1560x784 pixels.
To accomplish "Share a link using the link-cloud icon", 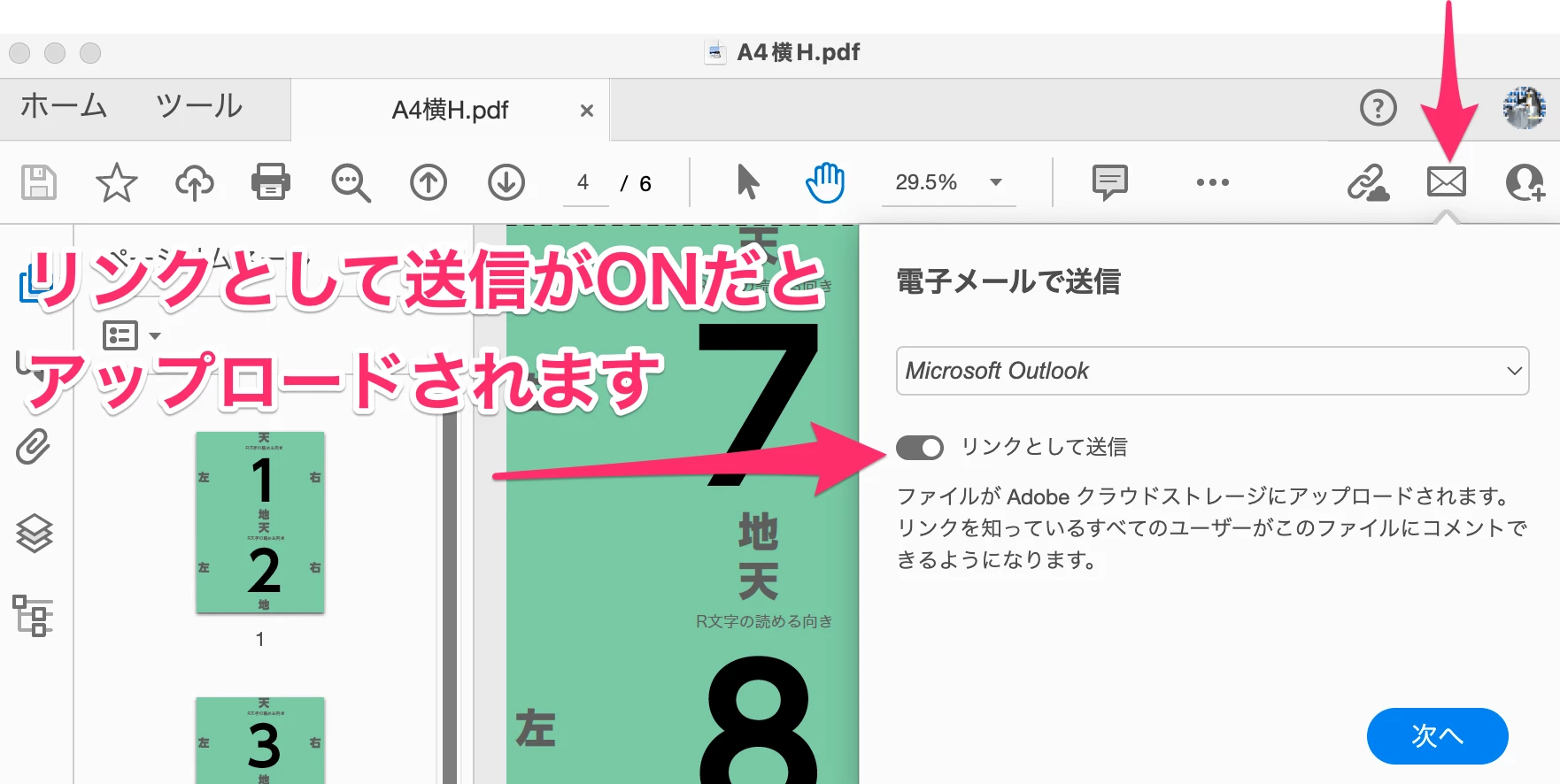I will pyautogui.click(x=1368, y=183).
